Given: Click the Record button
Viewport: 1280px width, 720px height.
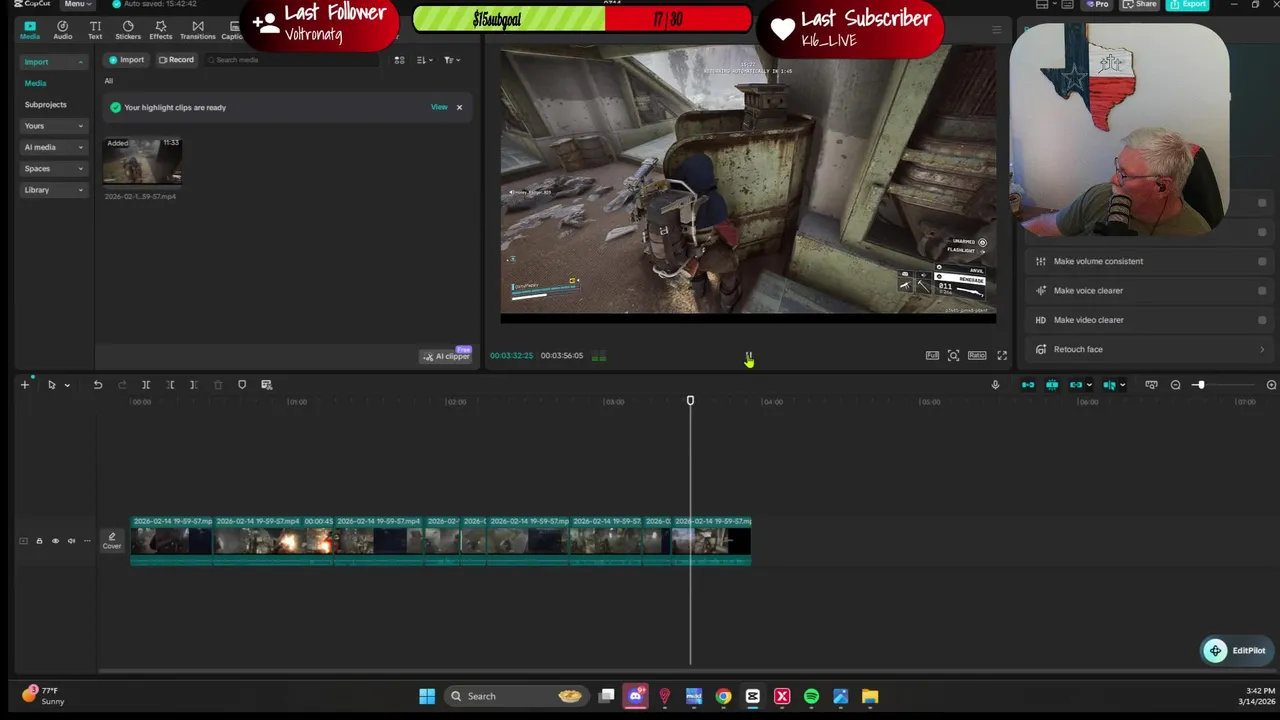Looking at the screenshot, I should pos(176,60).
